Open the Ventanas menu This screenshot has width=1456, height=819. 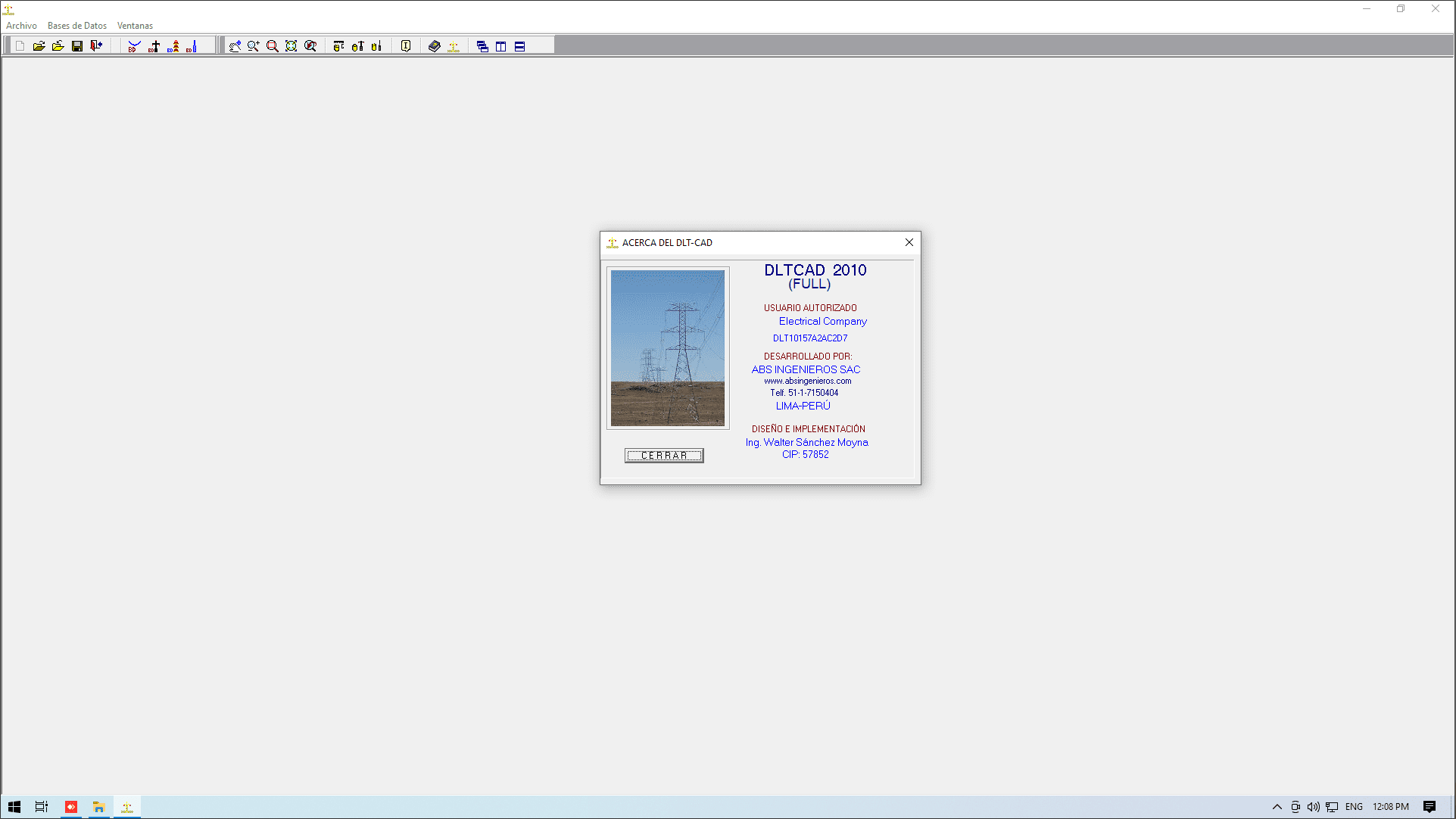coord(135,26)
